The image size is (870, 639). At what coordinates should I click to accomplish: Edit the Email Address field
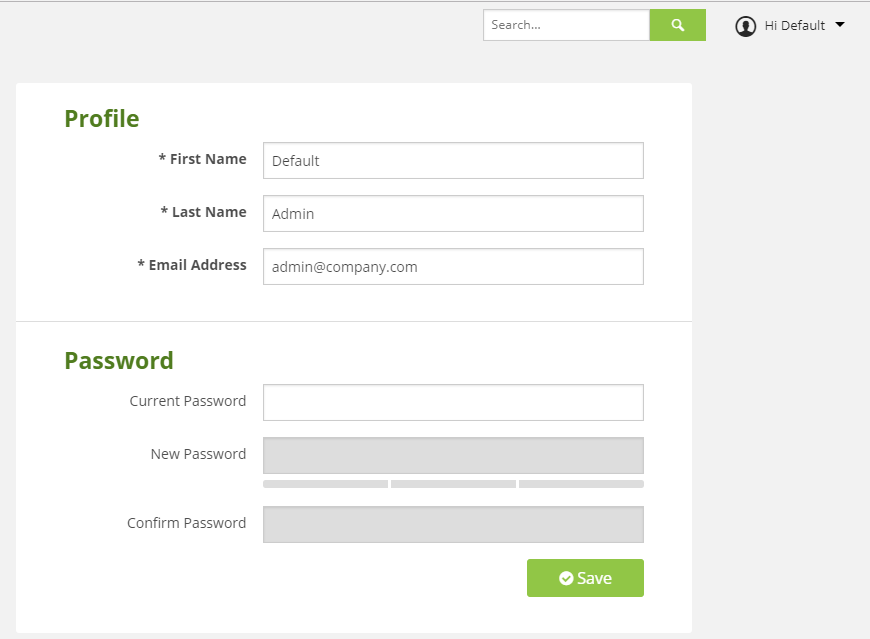coord(453,267)
